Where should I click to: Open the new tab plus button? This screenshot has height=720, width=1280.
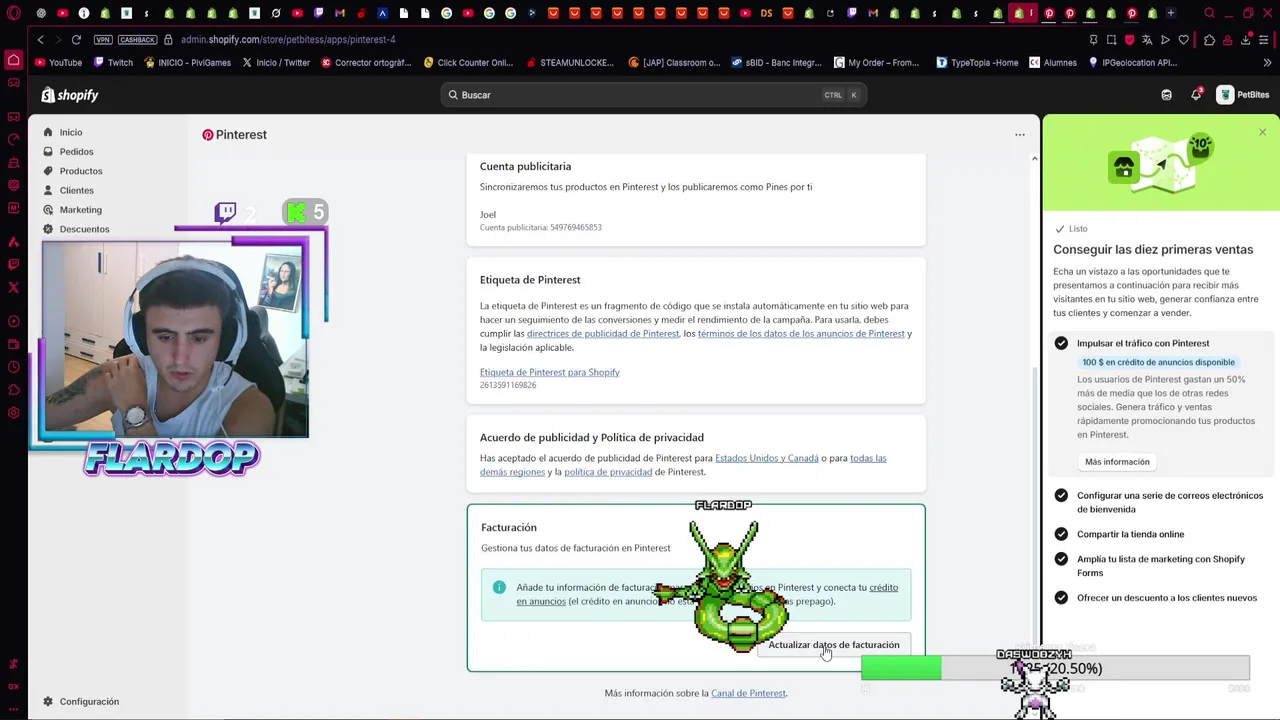tap(1171, 13)
